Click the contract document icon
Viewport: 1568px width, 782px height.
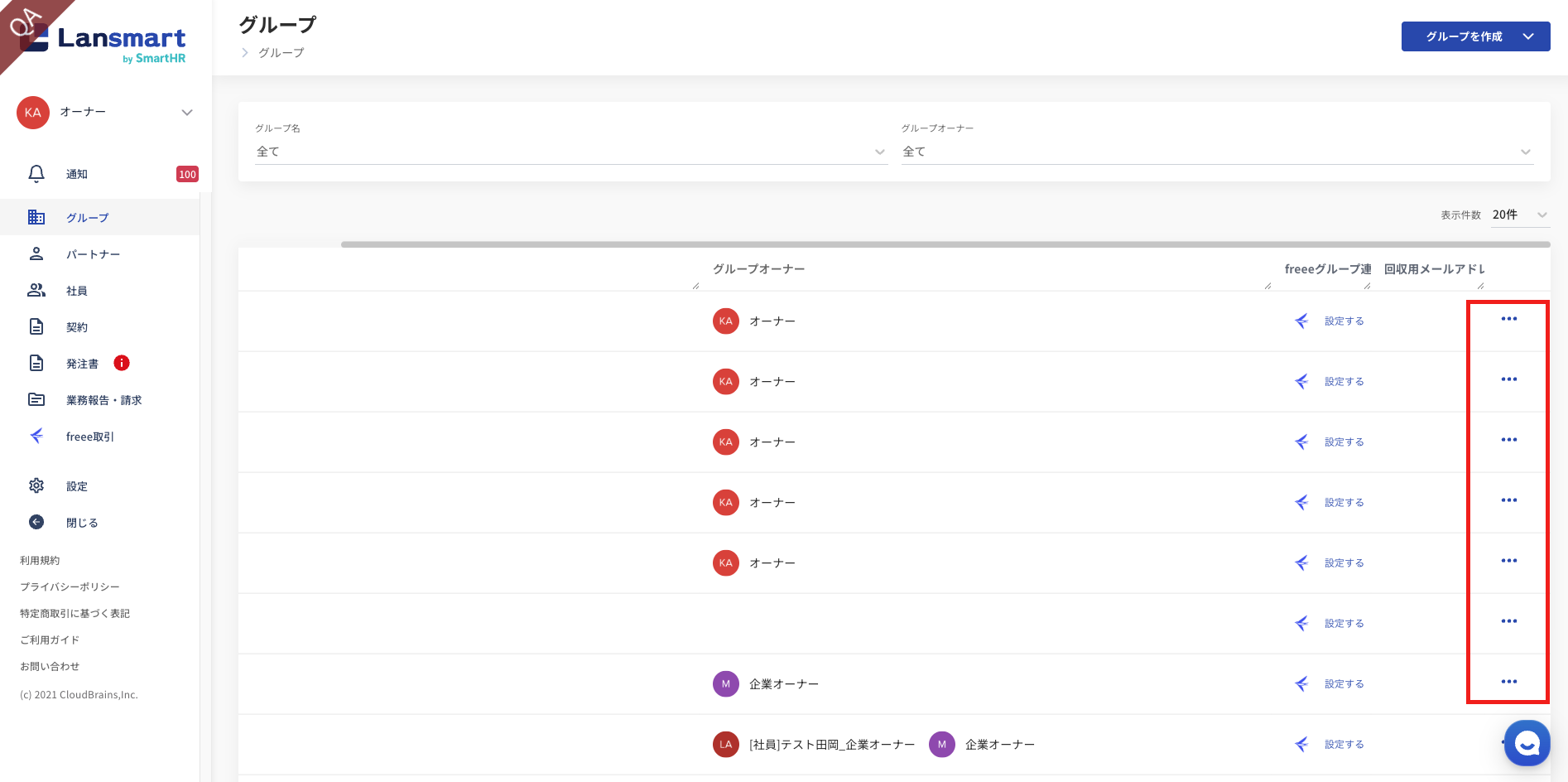36,326
